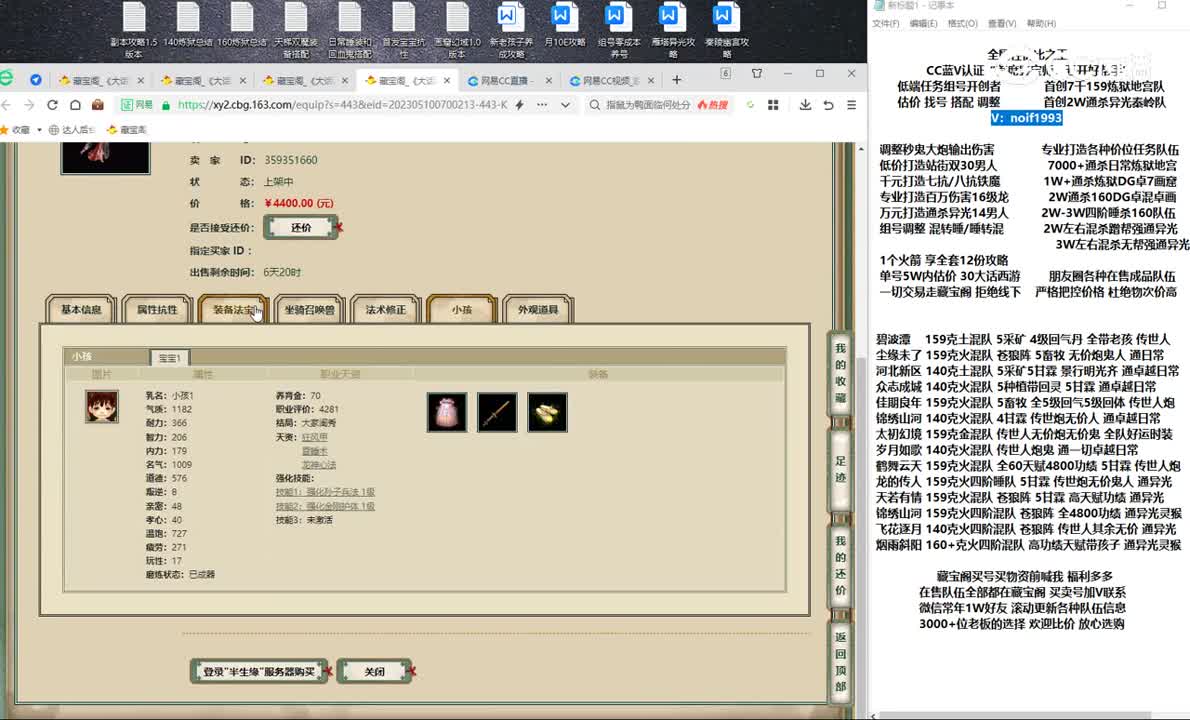Open the three-dot address bar menu
Viewport: 1190px width, 720px height.
tap(542, 105)
